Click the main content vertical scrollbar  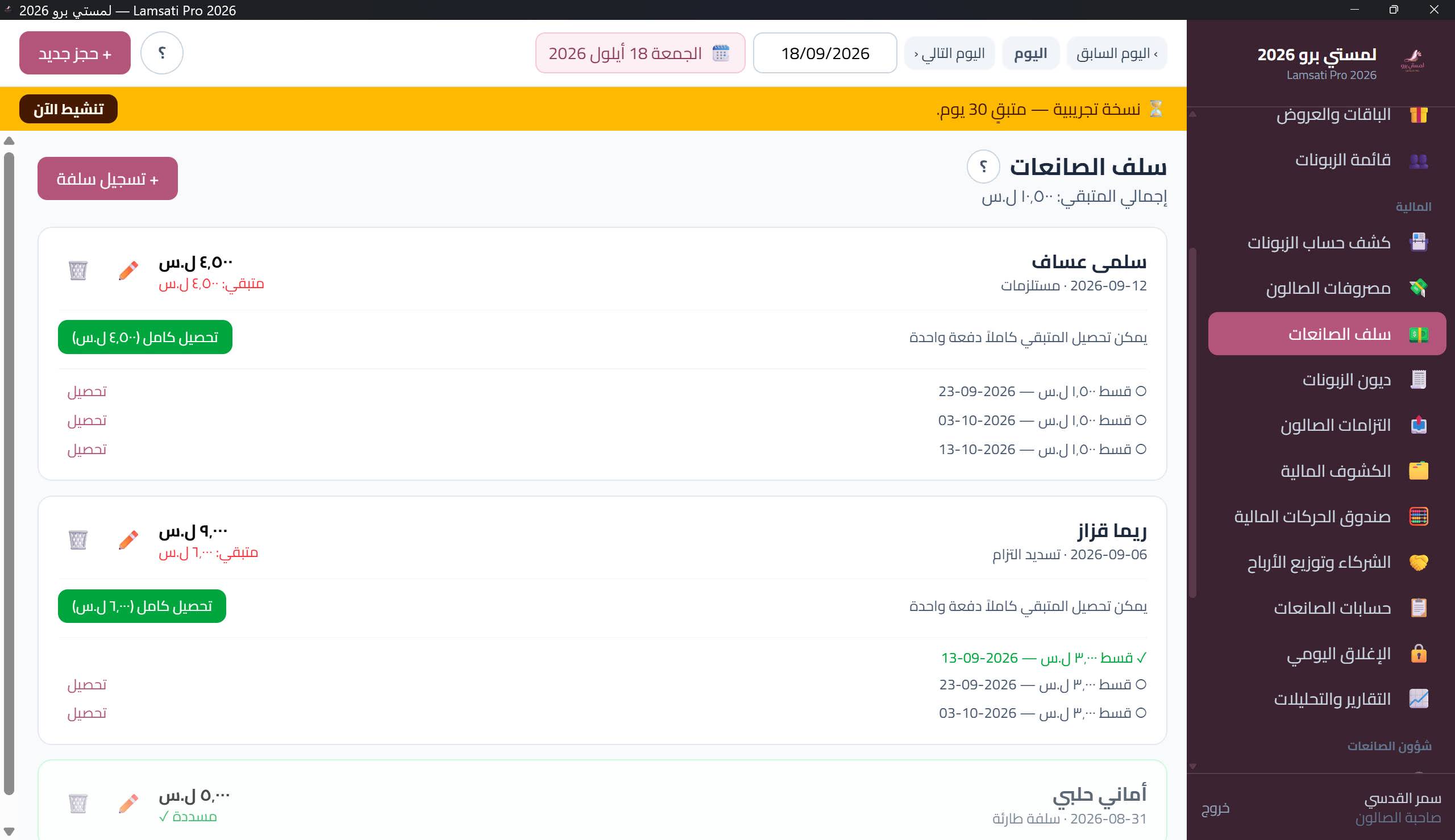click(x=9, y=473)
